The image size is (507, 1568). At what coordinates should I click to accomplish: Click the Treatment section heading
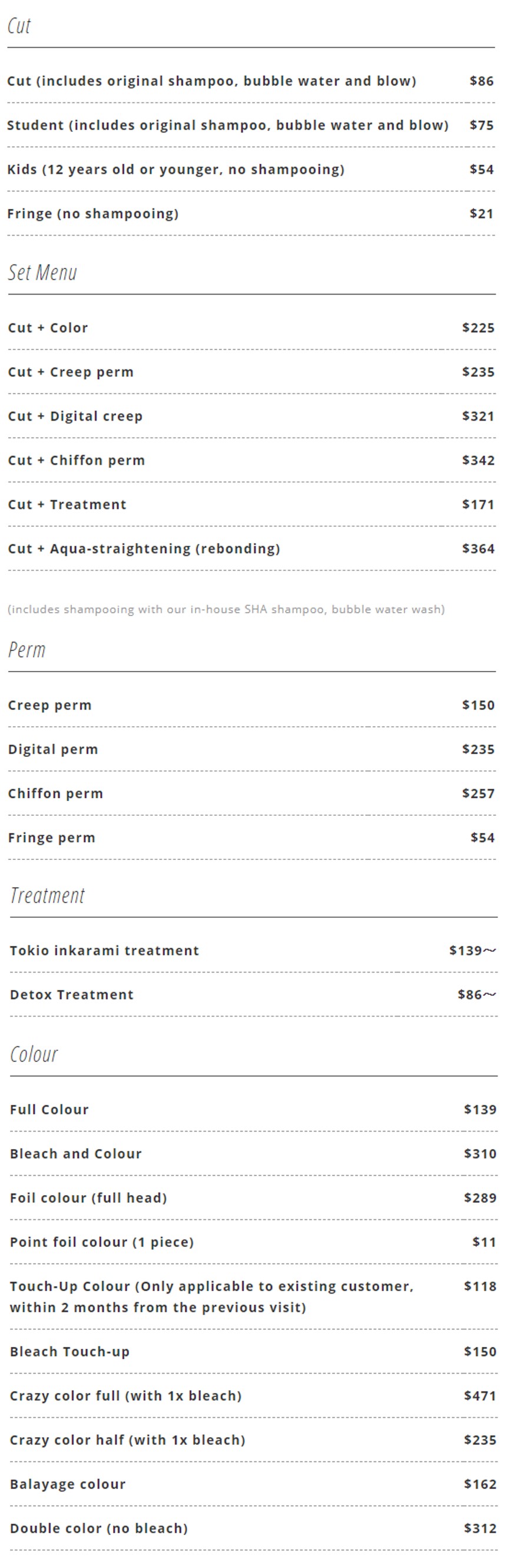tap(48, 895)
